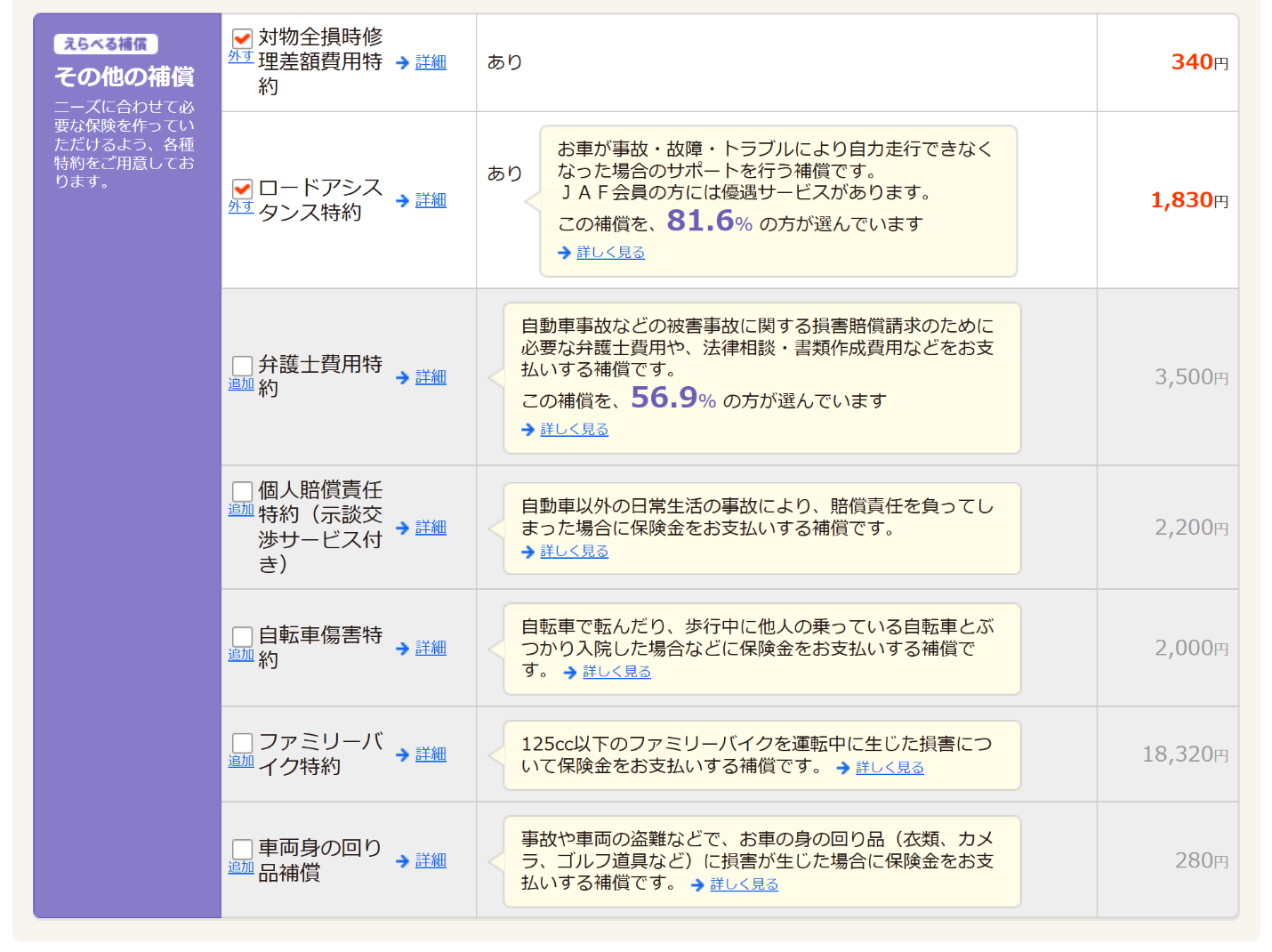
Task: Uncheck the ロードアシスタンス特約 checkbox
Action: (242, 189)
